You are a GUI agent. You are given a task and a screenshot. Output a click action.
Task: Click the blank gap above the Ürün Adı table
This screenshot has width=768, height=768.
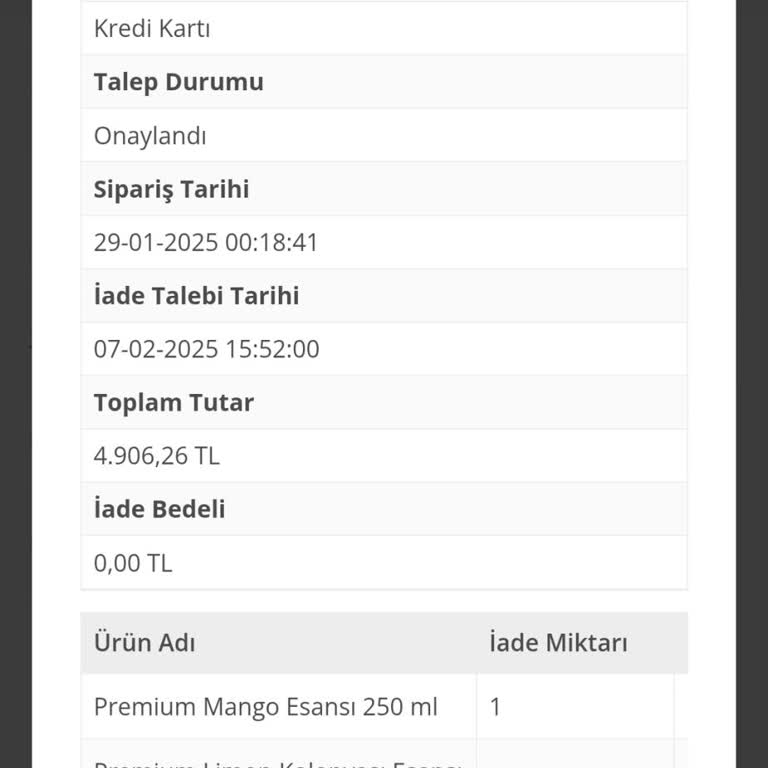[x=384, y=601]
